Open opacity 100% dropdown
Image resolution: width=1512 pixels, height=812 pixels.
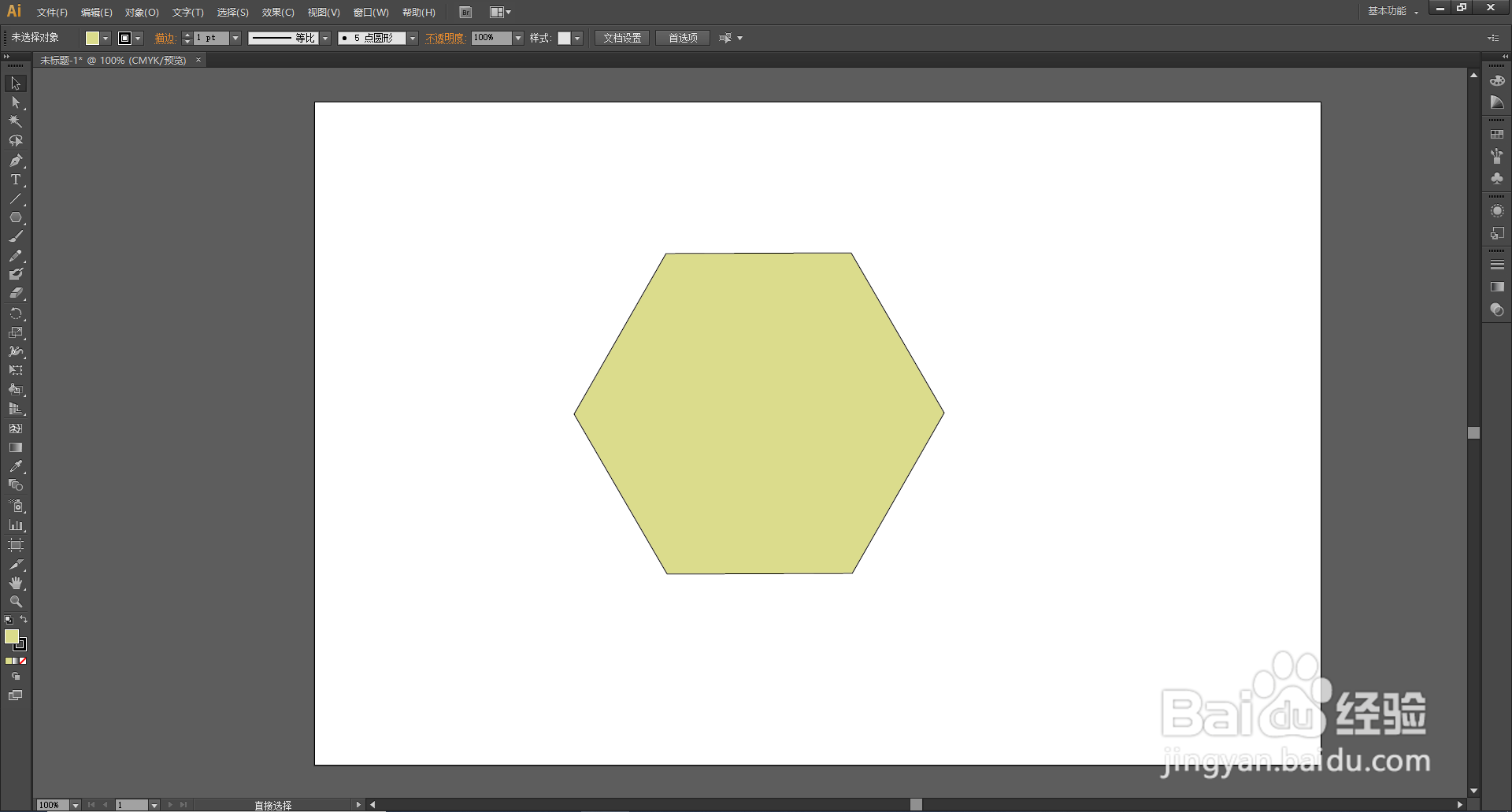coord(518,38)
